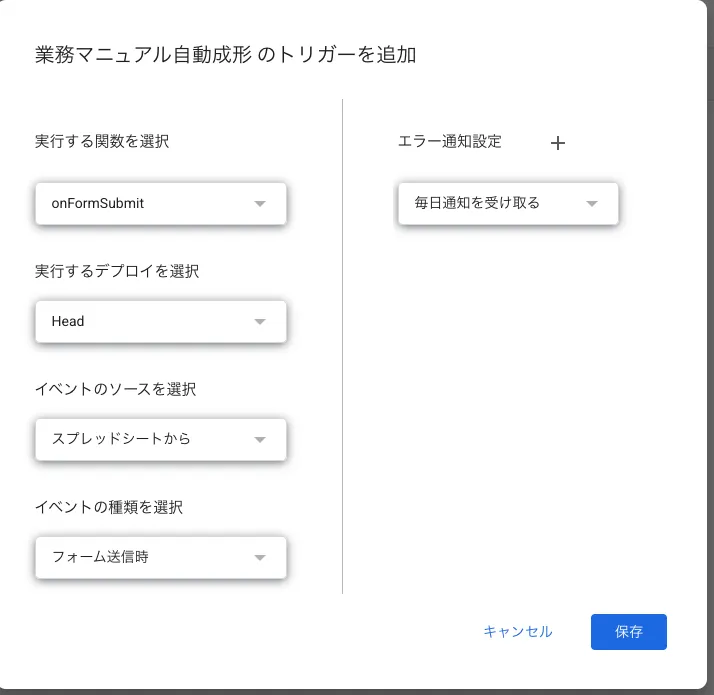Click the 実行する関数を選択 label
The image size is (714, 695).
[102, 141]
